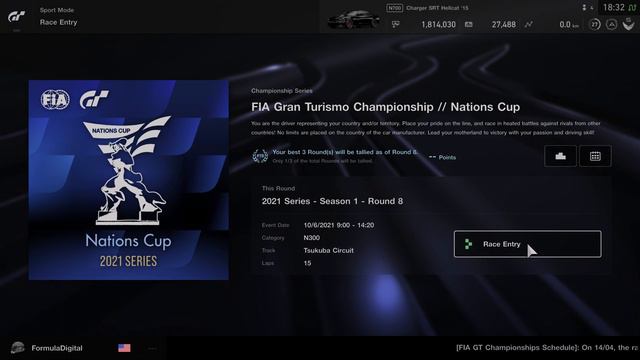Click the '2021 Series - Season 1 - Round 8' heading

pos(332,201)
